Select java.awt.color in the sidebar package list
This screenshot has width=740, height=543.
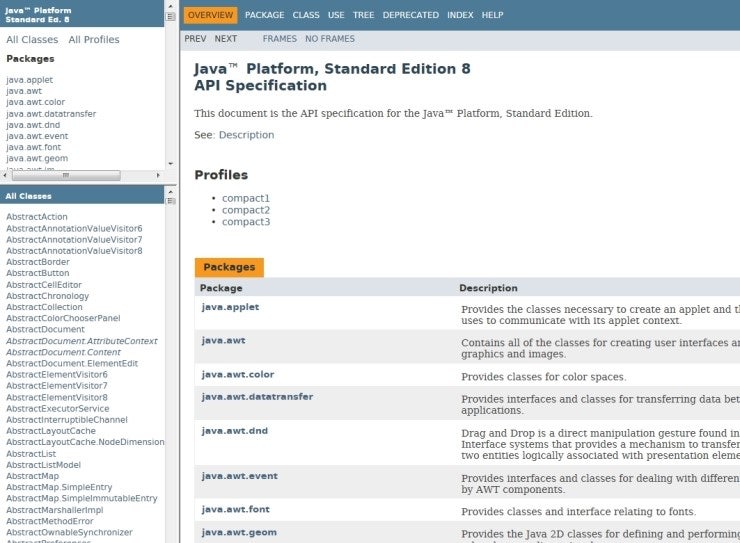[35, 102]
